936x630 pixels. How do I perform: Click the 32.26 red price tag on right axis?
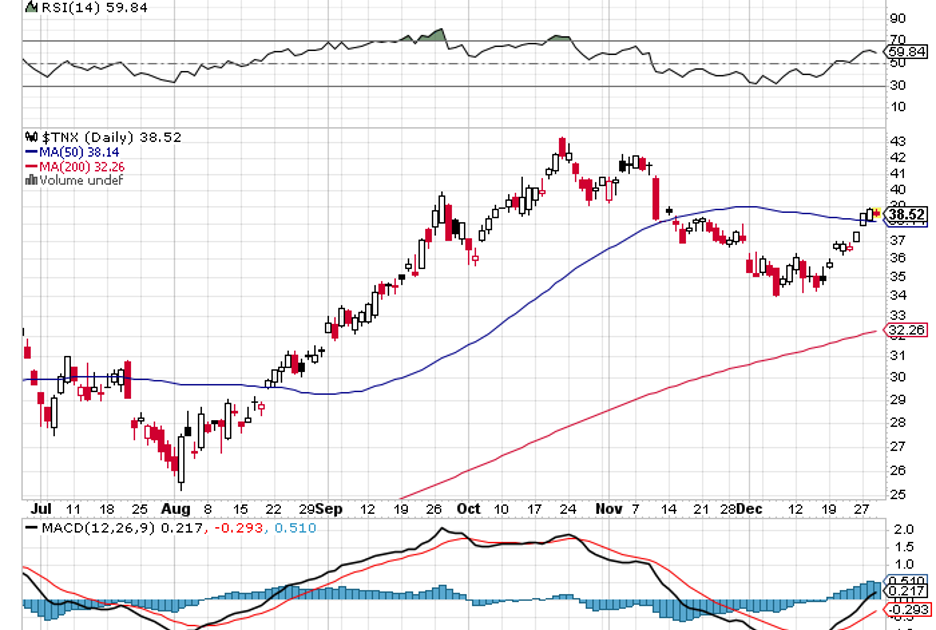click(906, 329)
